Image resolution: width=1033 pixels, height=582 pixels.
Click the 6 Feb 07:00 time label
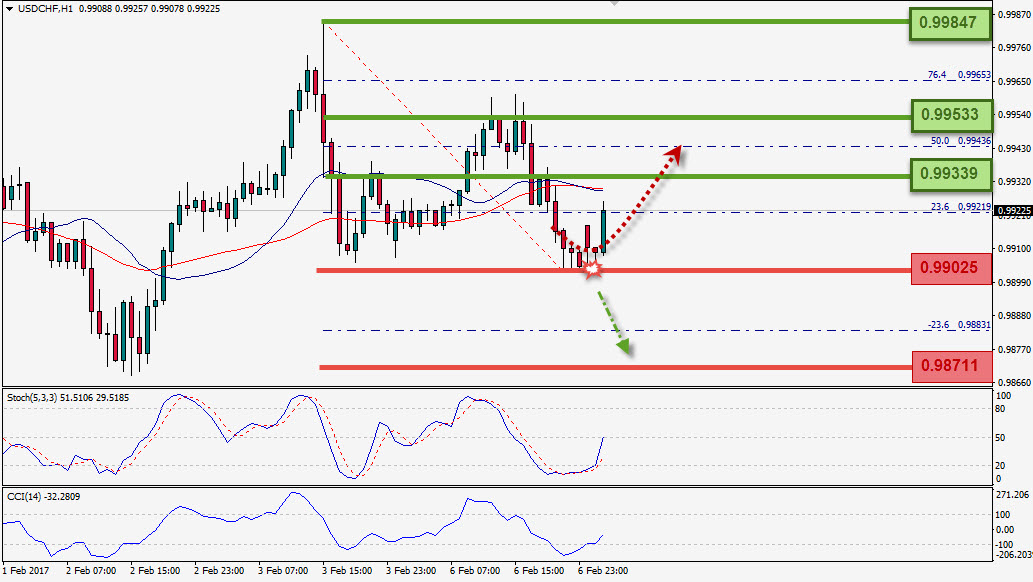pos(474,570)
